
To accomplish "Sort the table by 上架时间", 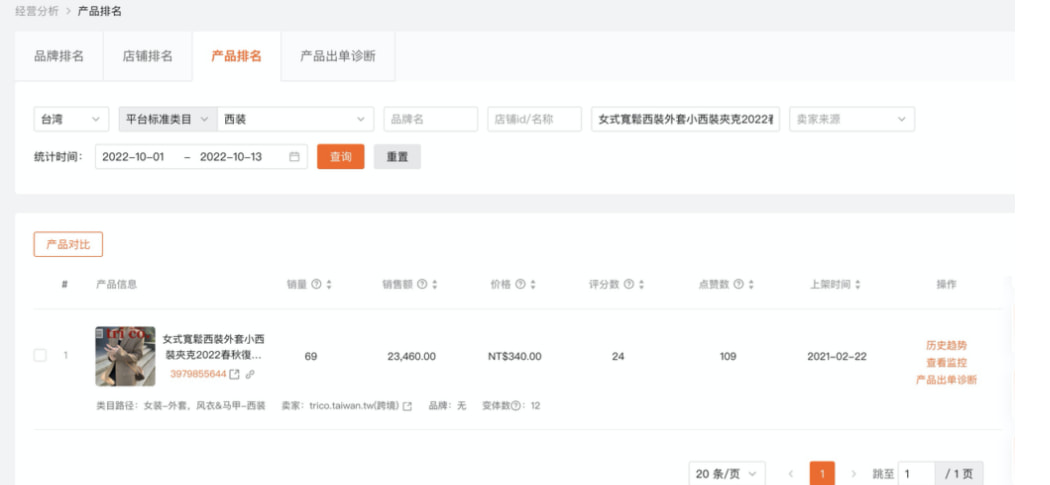I will 858,285.
